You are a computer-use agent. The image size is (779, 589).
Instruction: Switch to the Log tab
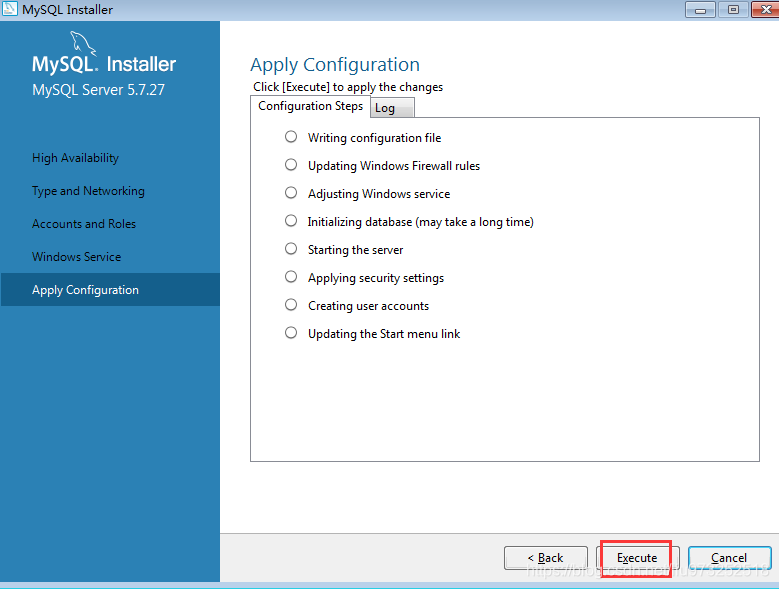coord(392,108)
